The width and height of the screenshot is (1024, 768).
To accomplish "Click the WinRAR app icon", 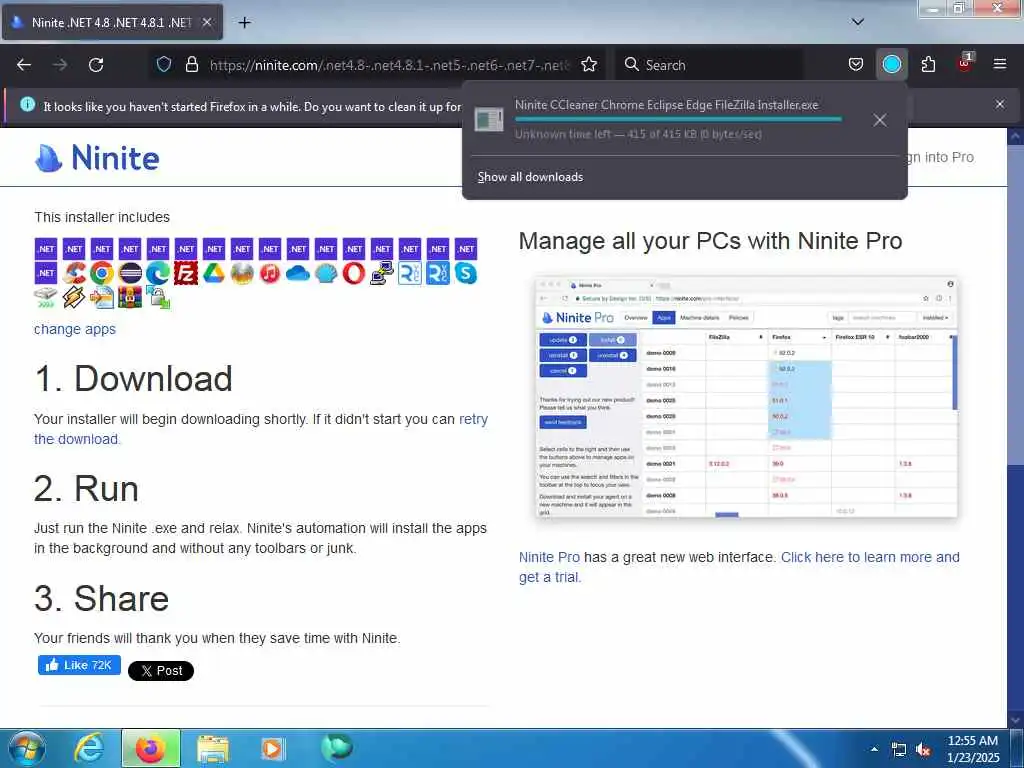I will coord(130,297).
